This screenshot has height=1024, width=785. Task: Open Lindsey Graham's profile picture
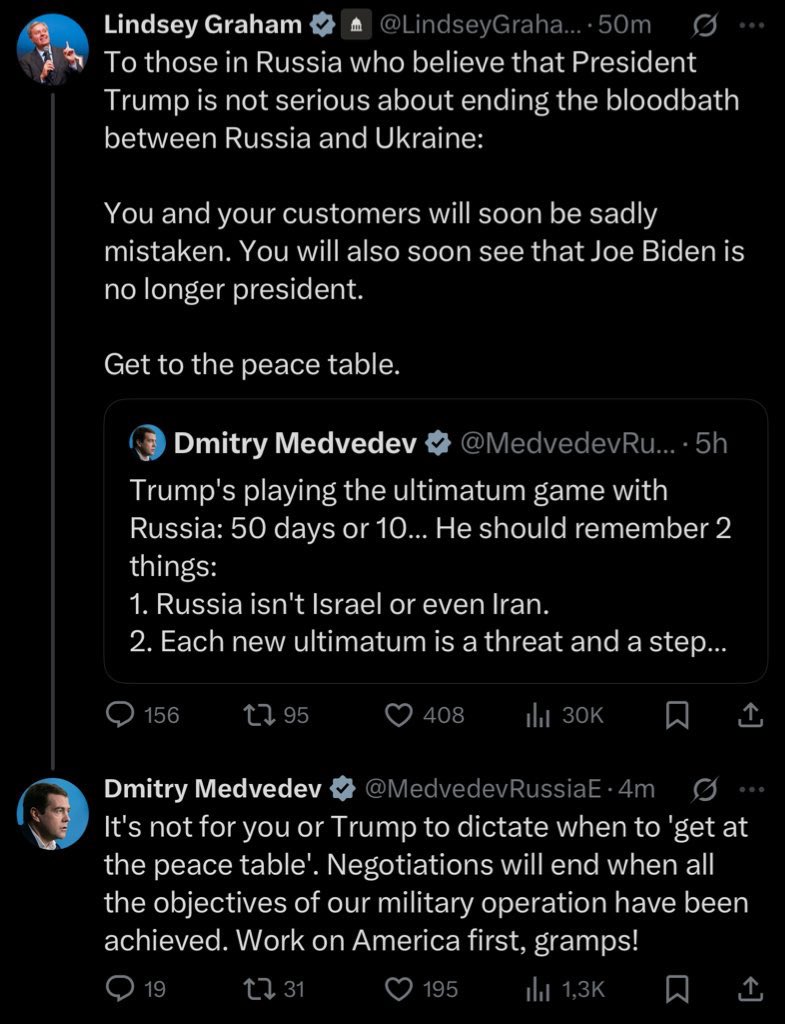tap(52, 50)
